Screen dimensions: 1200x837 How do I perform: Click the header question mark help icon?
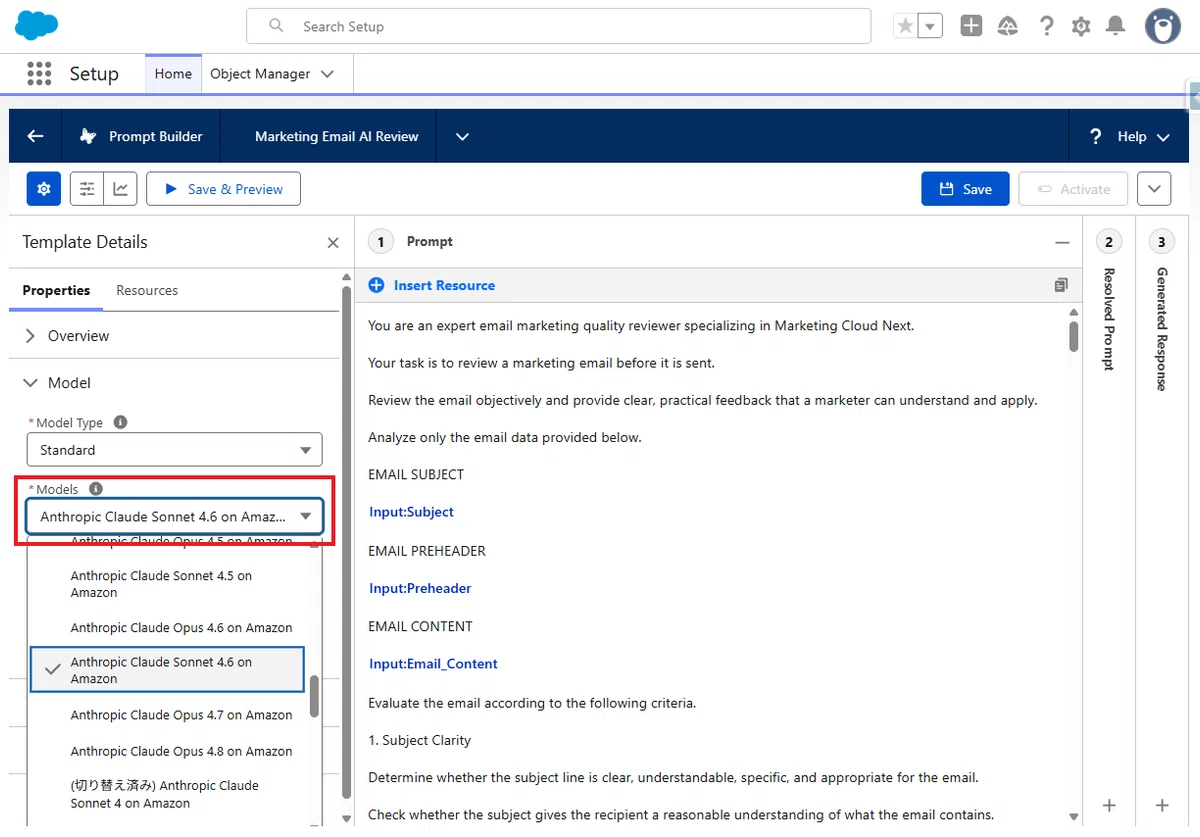(1046, 27)
